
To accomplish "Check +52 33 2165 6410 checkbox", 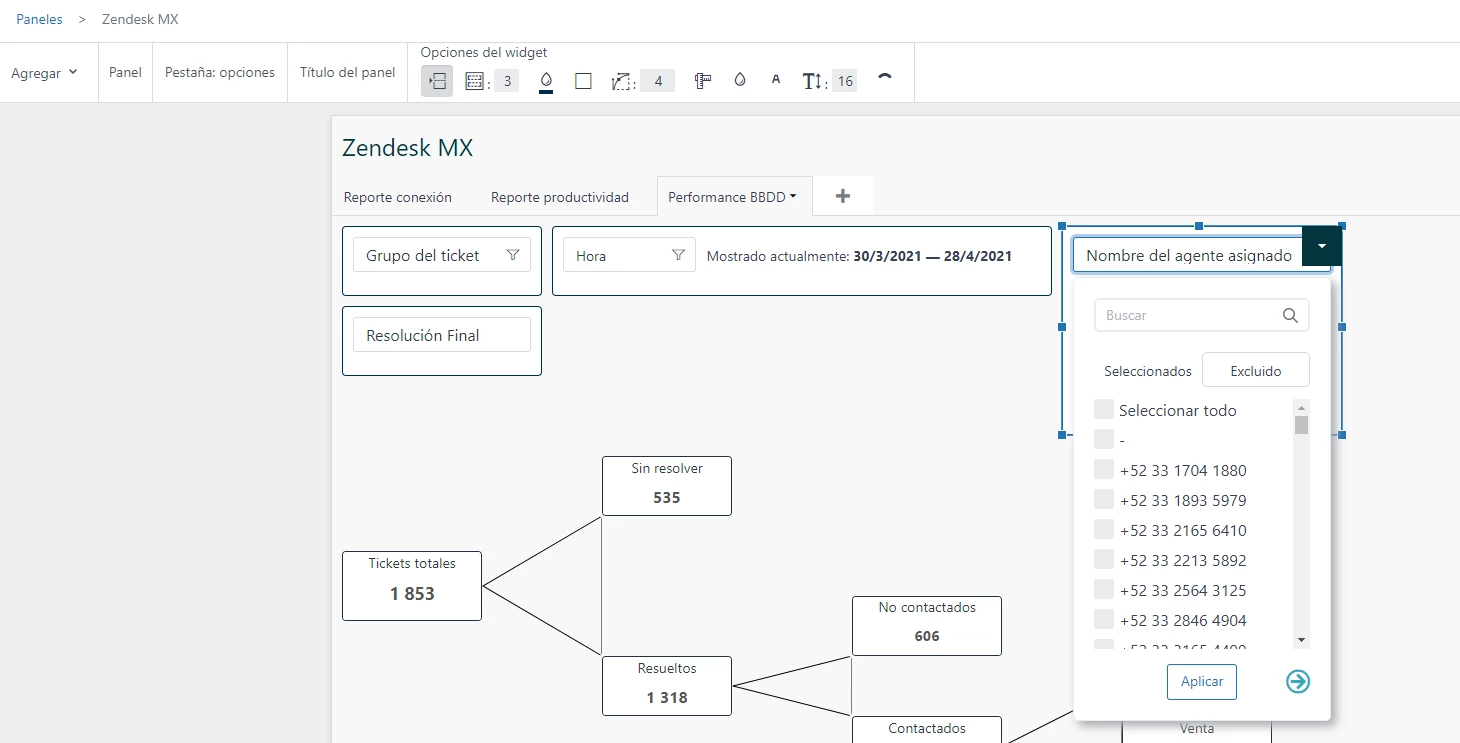I will [x=1104, y=530].
